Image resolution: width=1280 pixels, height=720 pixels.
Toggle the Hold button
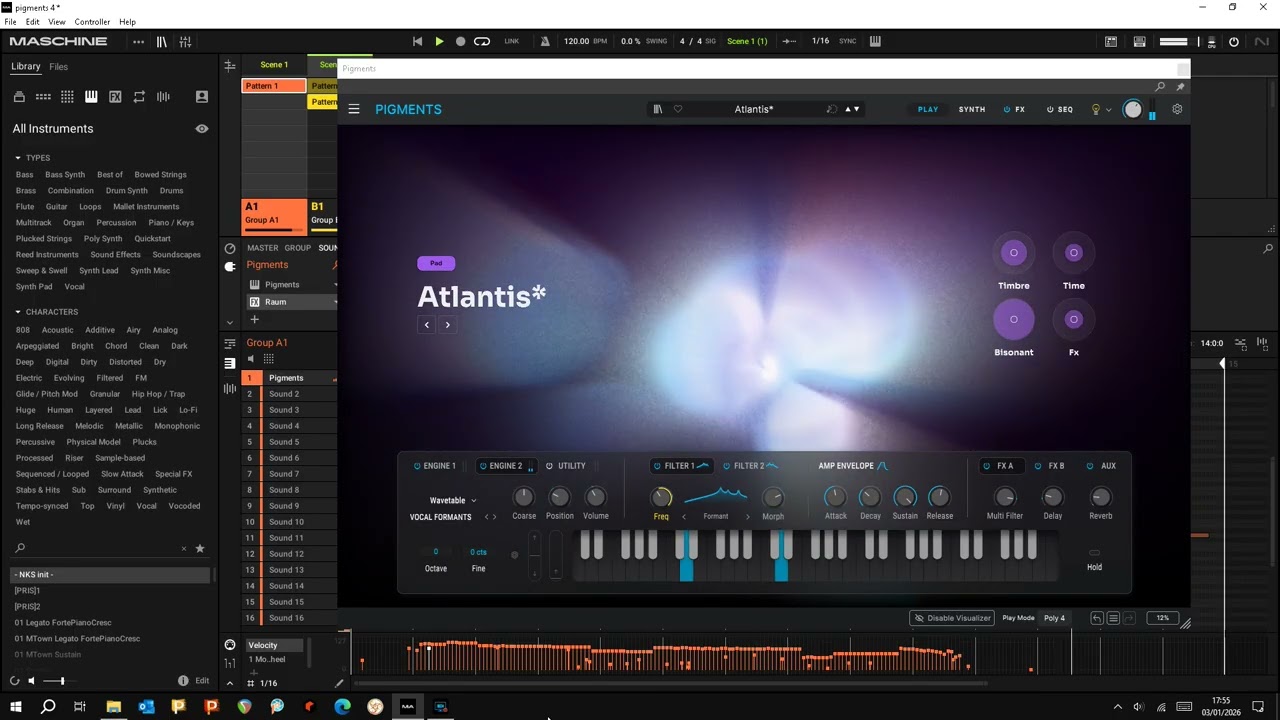tap(1094, 553)
